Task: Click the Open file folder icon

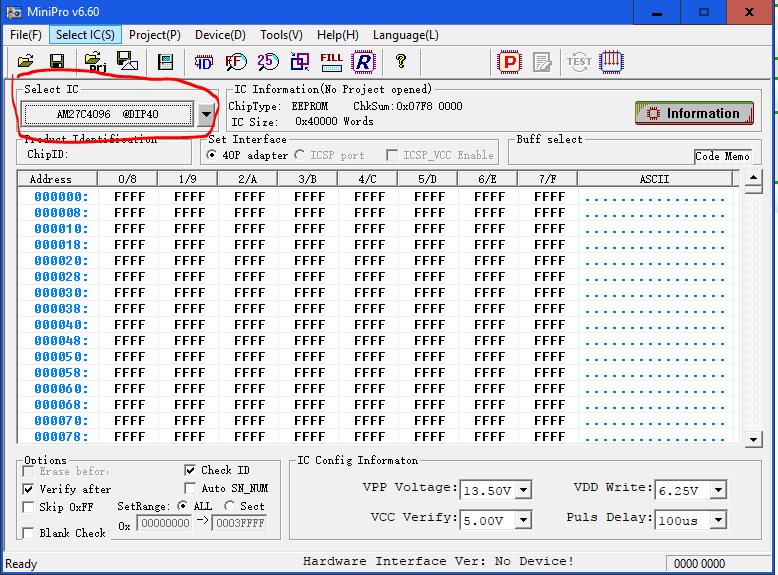Action: pos(25,62)
